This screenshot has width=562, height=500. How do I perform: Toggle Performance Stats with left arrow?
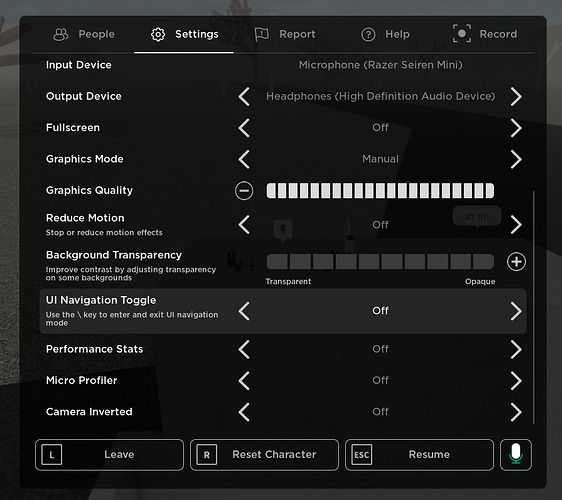244,349
